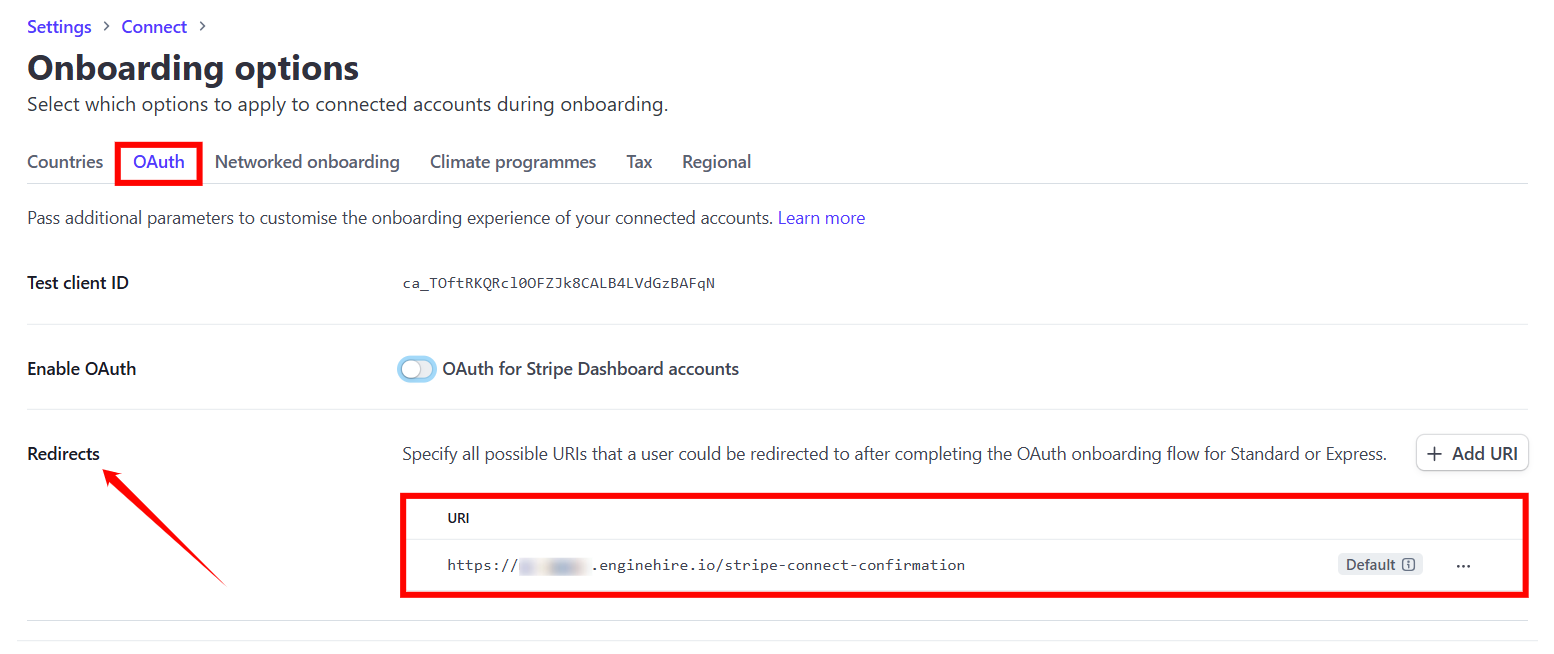1554x654 pixels.
Task: Open the Connect breadcrumb link
Action: pyautogui.click(x=154, y=27)
